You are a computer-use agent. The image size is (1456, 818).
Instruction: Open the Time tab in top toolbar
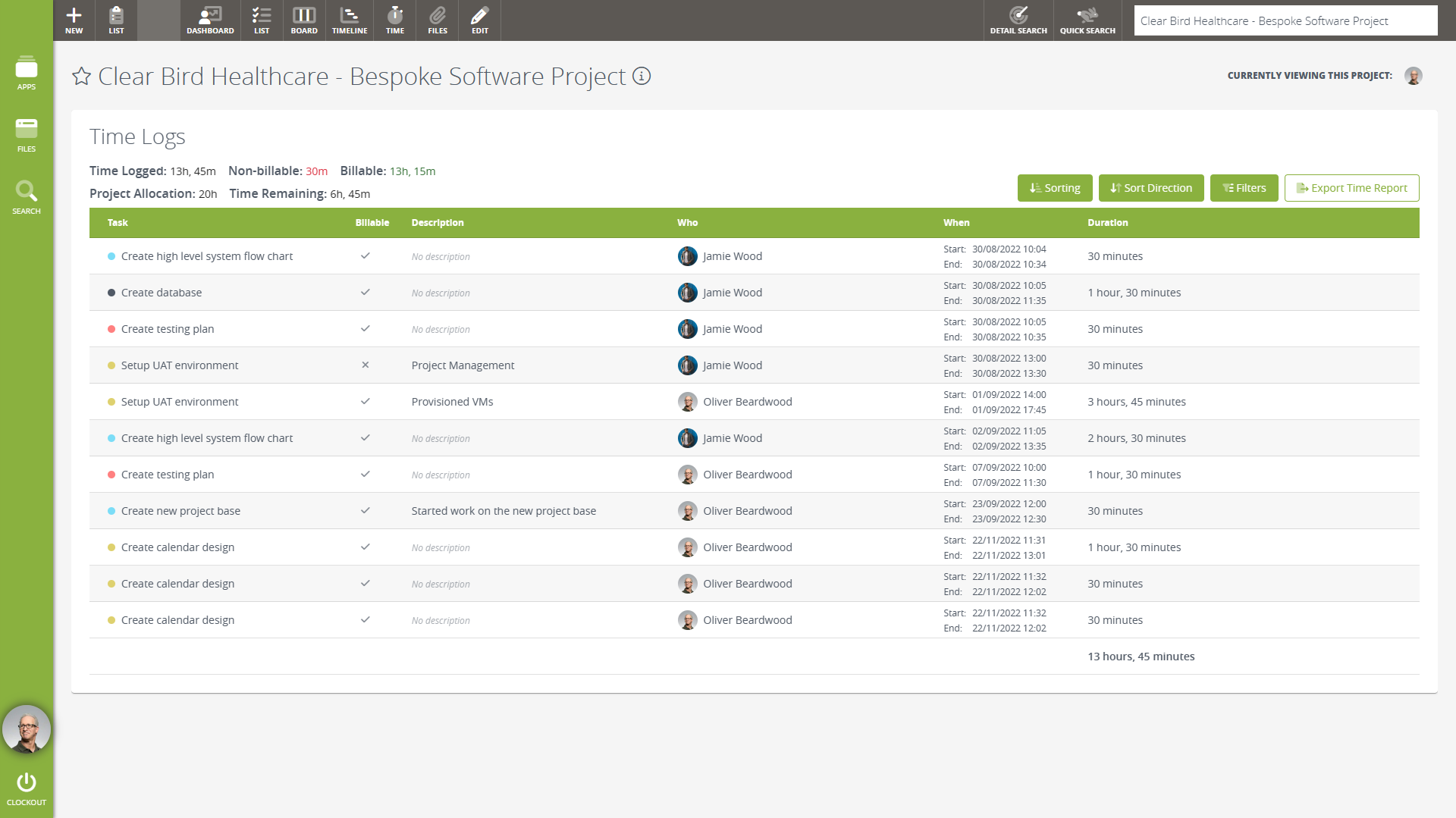click(395, 20)
